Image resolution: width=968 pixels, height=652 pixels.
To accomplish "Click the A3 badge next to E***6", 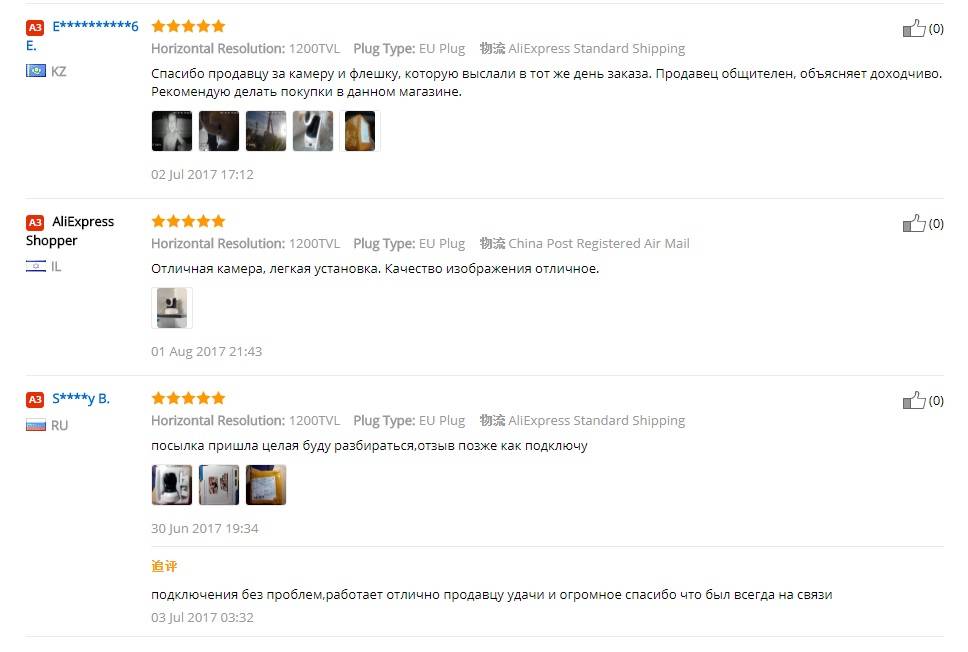I will point(35,27).
